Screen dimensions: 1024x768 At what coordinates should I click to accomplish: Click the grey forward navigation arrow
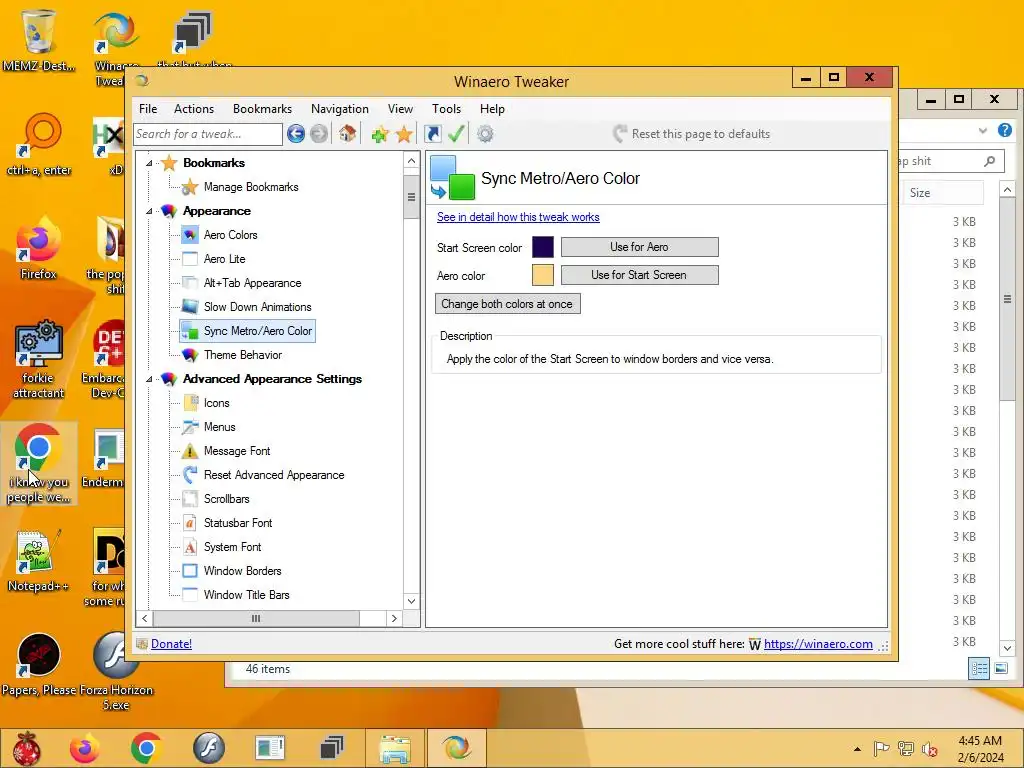[319, 134]
